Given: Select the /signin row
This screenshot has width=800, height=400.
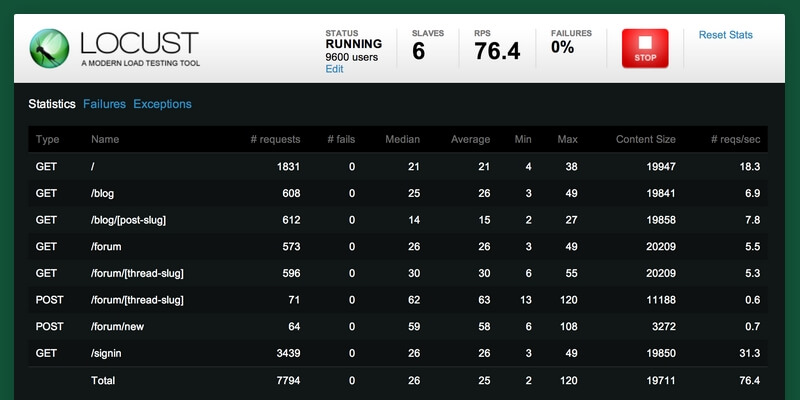Looking at the screenshot, I should coord(400,353).
